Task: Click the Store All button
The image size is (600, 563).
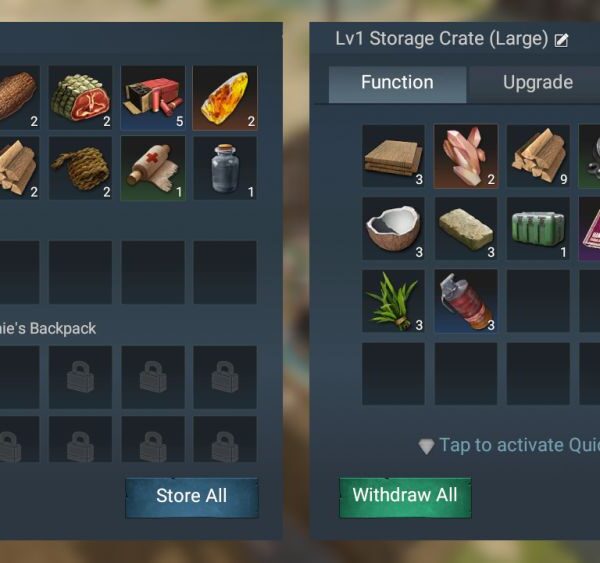Action: [192, 496]
